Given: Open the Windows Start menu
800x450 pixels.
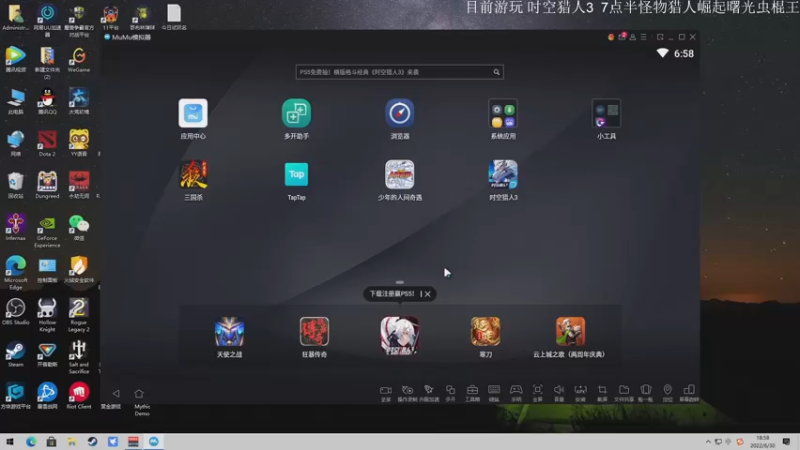Looking at the screenshot, I should 10,442.
